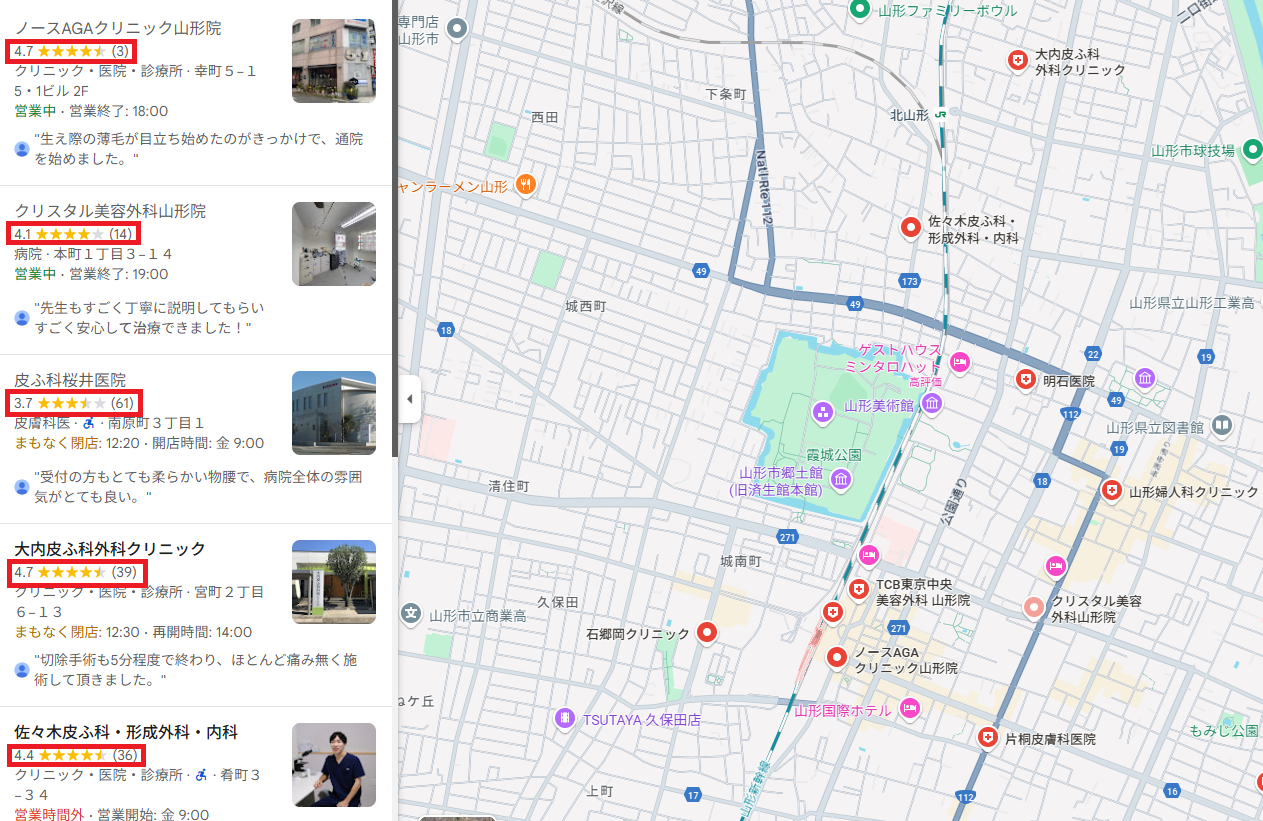Click the 4.7 rating of ノースAGAクリニック

coord(71,50)
